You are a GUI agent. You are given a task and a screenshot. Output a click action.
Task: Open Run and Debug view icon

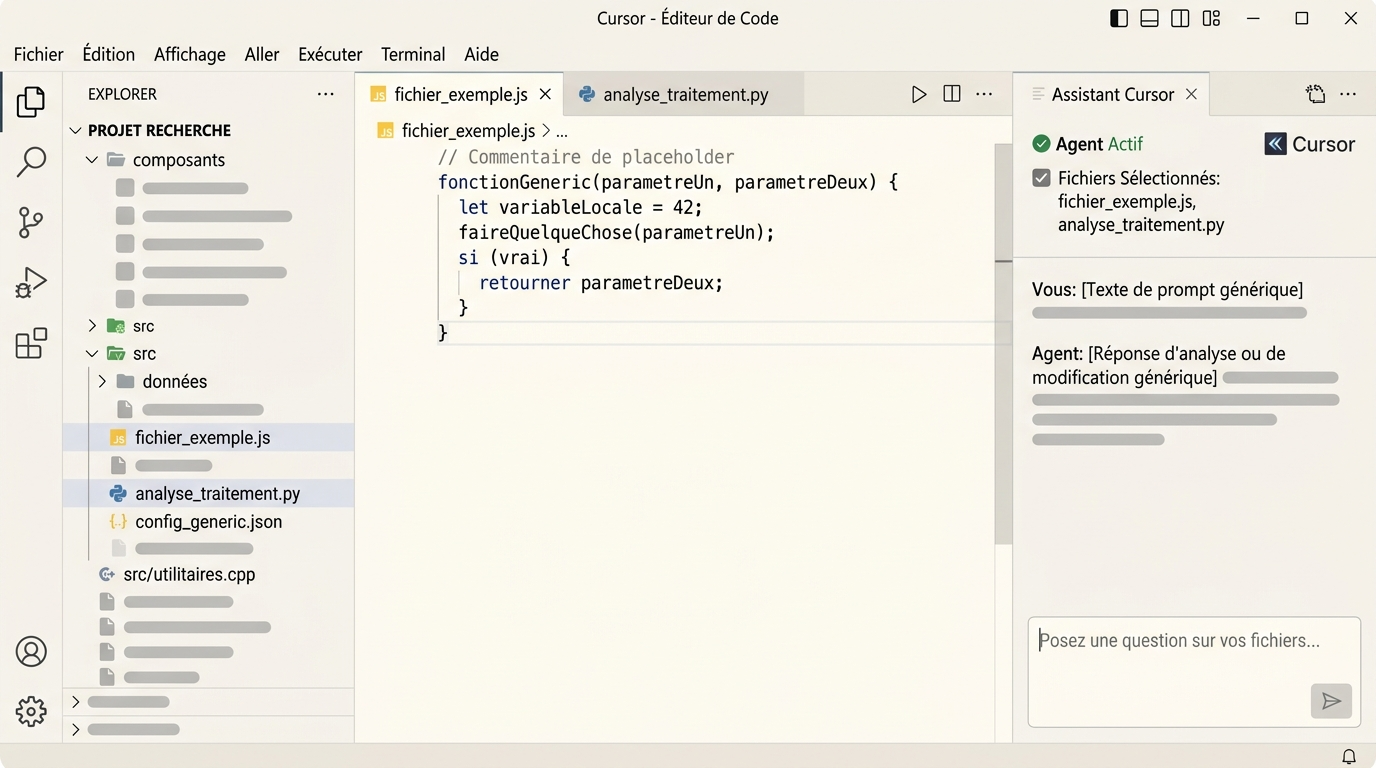(x=31, y=283)
